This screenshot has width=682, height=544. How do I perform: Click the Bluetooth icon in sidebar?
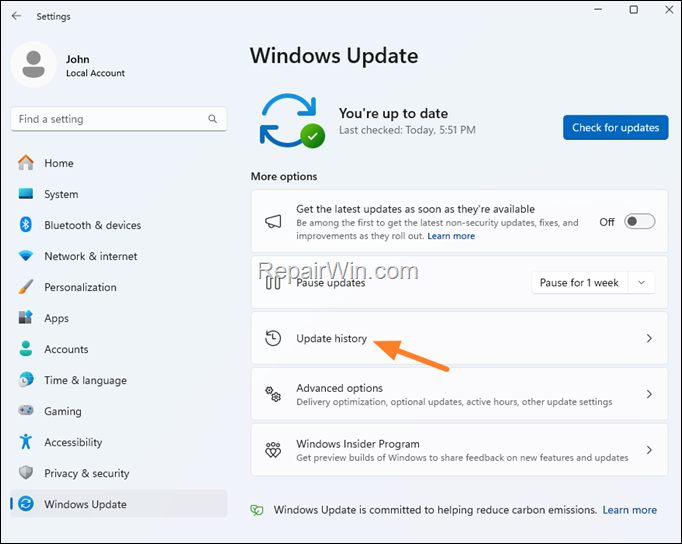click(x=26, y=224)
